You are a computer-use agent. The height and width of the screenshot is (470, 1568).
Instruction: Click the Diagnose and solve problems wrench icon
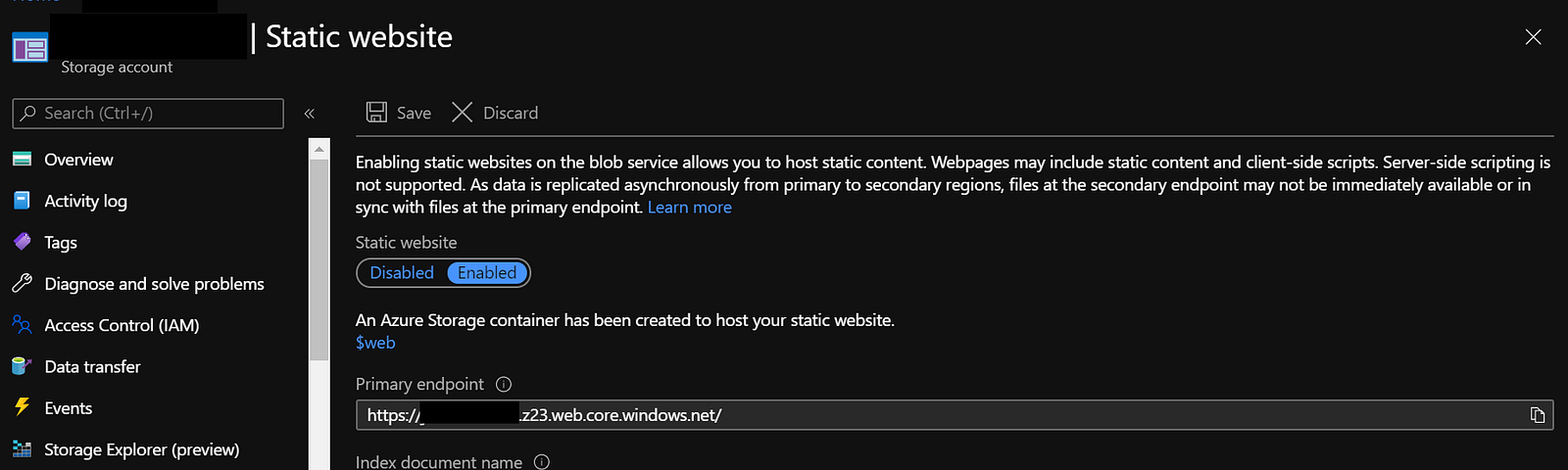point(22,284)
